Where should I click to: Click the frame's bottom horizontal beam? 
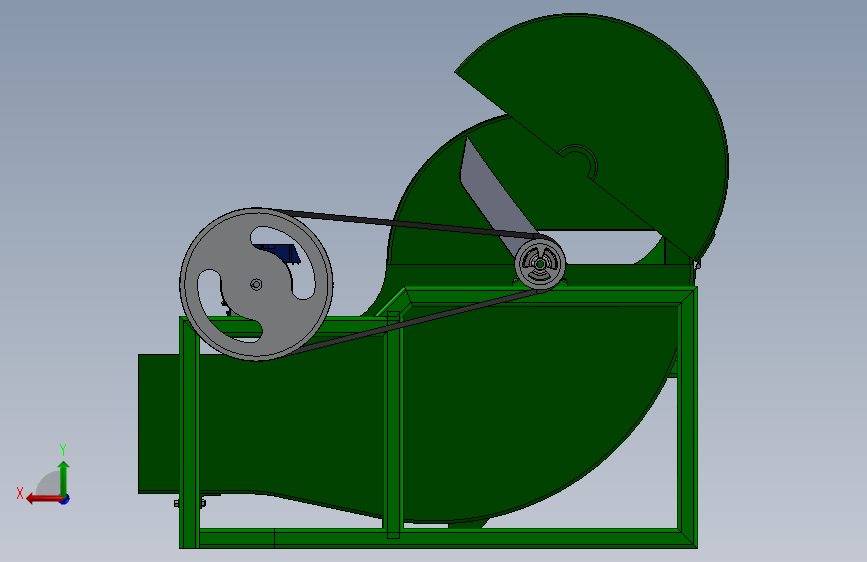[x=438, y=538]
